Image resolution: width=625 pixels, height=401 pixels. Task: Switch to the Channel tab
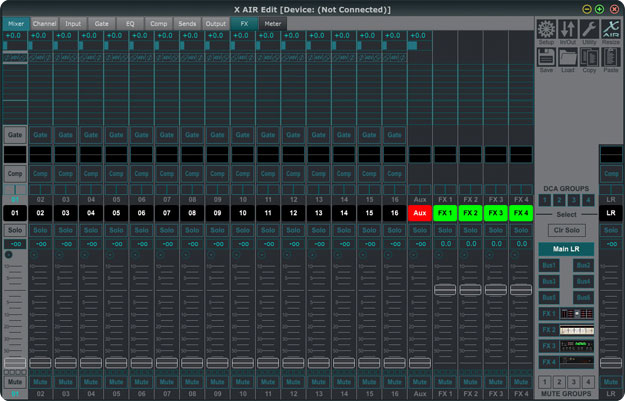44,24
